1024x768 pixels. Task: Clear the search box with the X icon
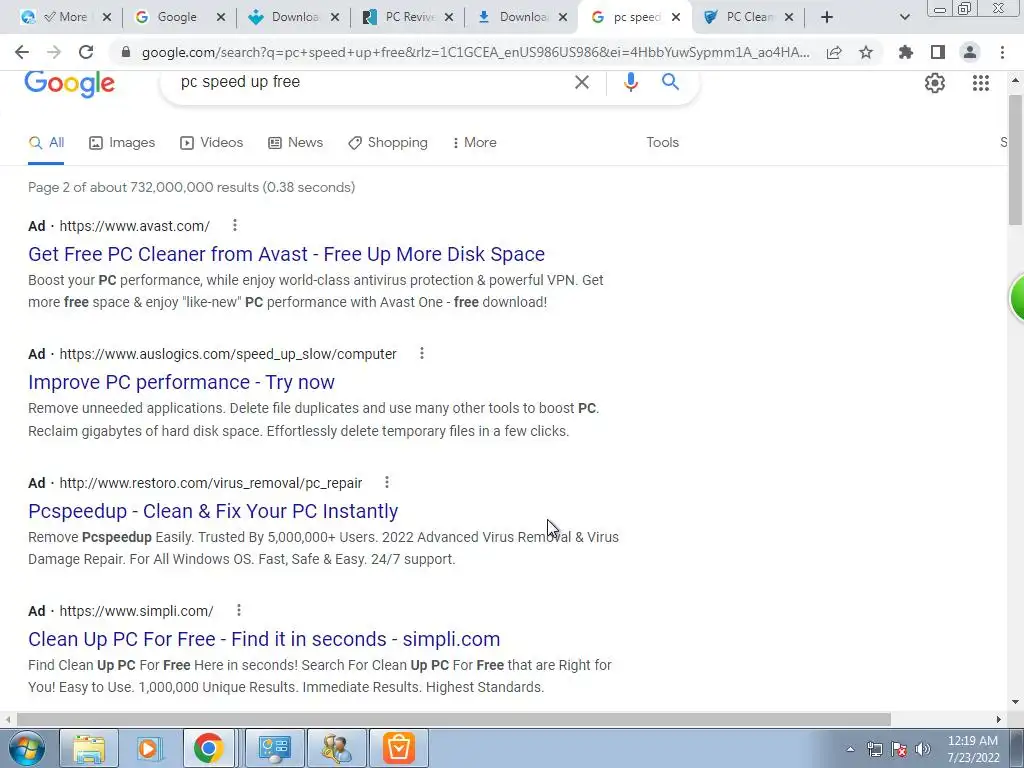pyautogui.click(x=581, y=82)
